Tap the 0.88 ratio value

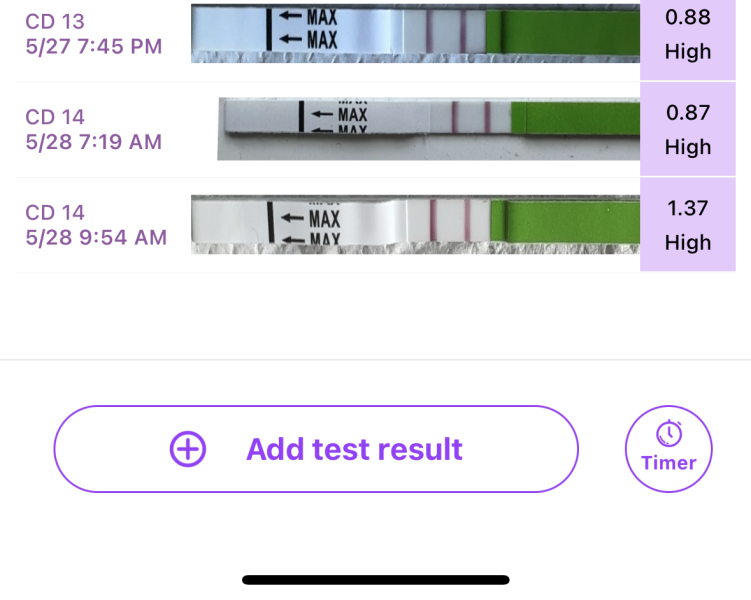(x=687, y=17)
